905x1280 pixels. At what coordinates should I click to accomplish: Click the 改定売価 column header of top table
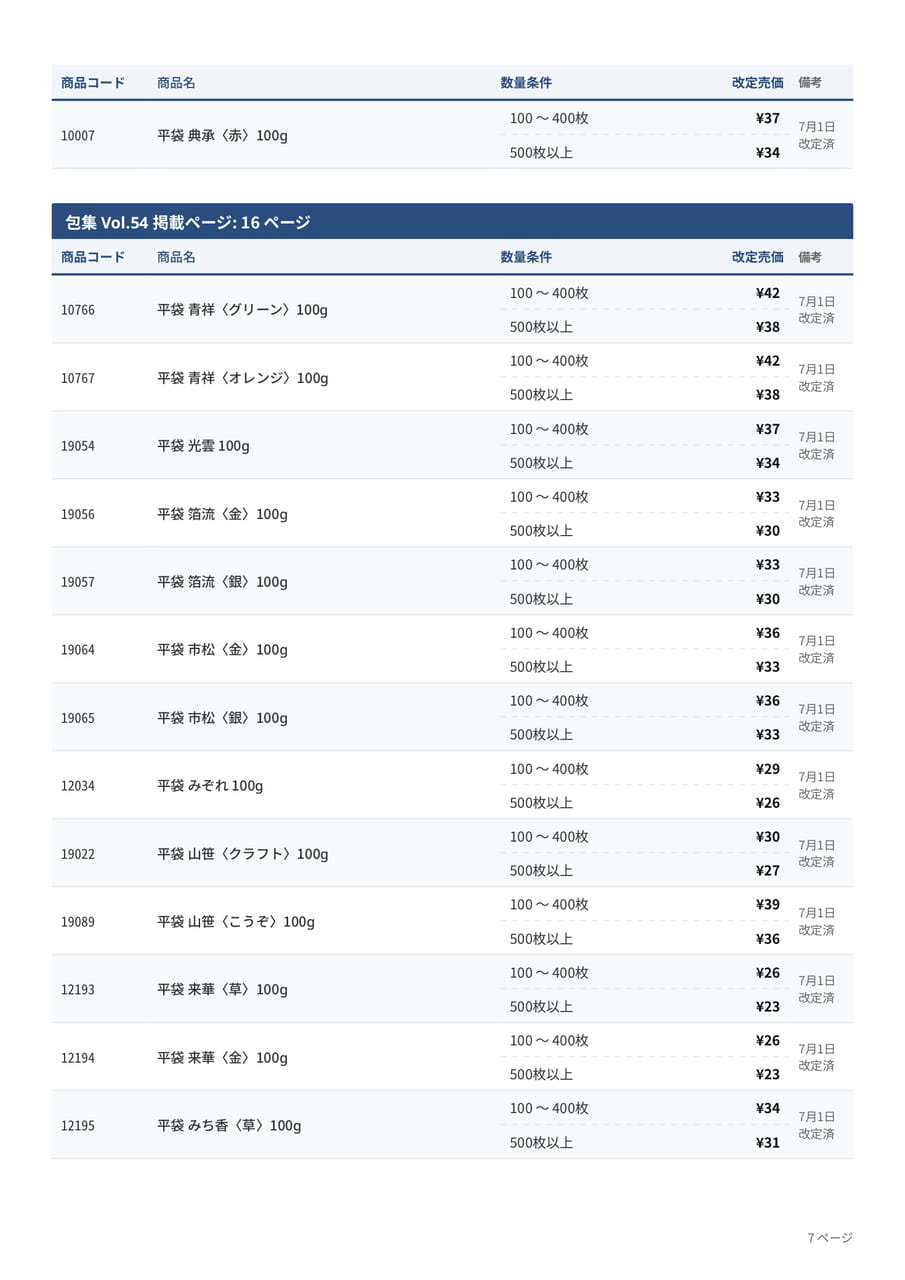tap(758, 83)
